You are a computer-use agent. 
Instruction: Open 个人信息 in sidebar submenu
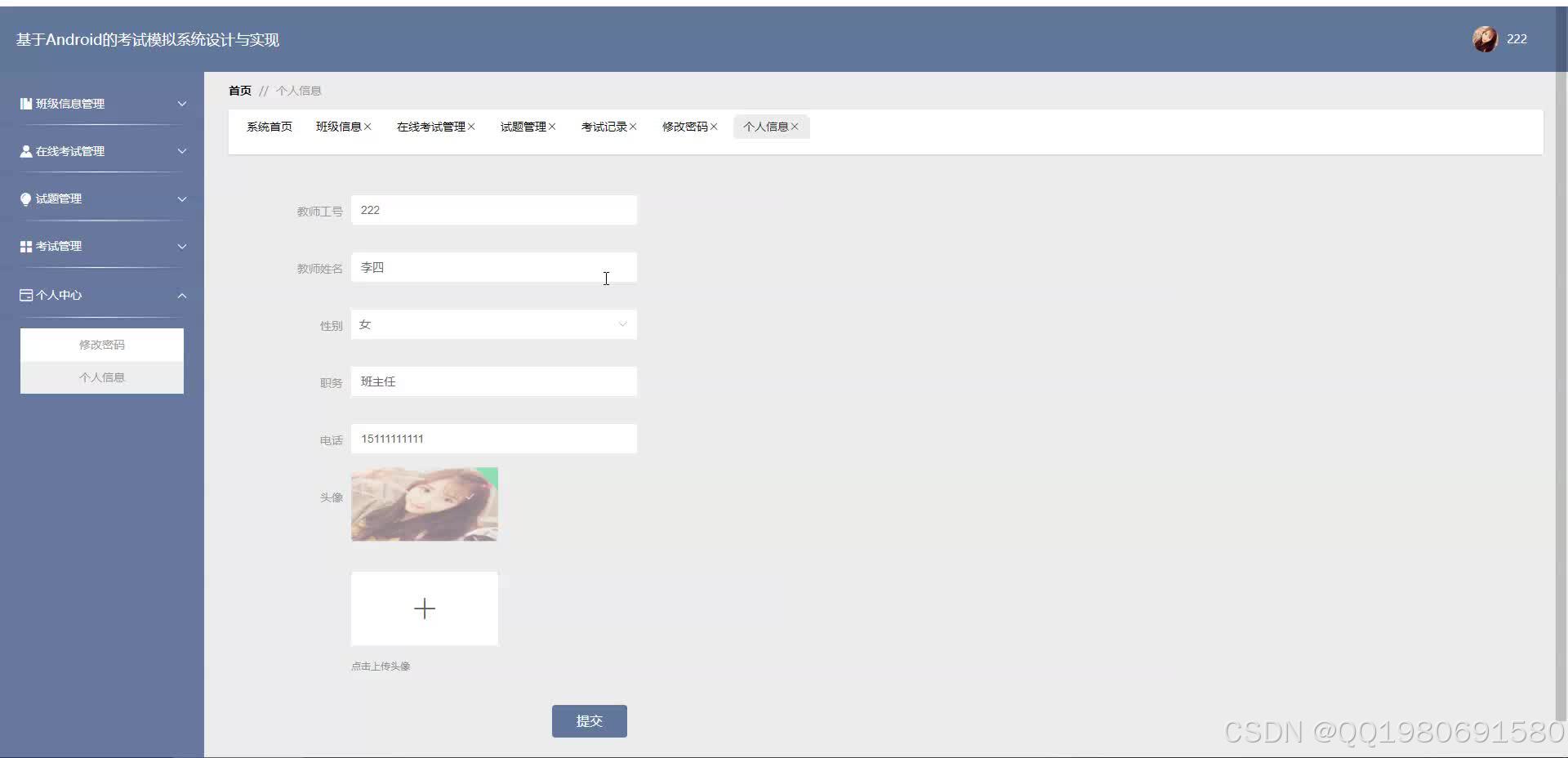pyautogui.click(x=102, y=377)
